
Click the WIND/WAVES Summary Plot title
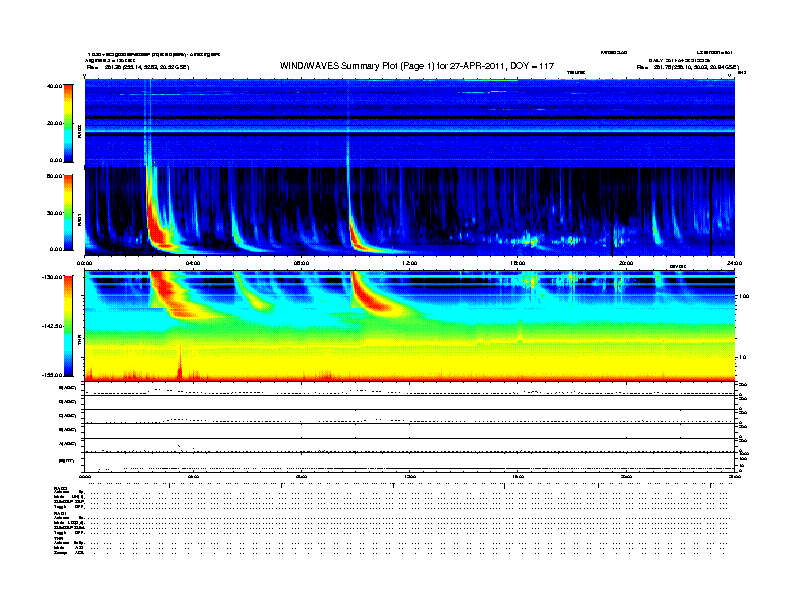[x=417, y=66]
